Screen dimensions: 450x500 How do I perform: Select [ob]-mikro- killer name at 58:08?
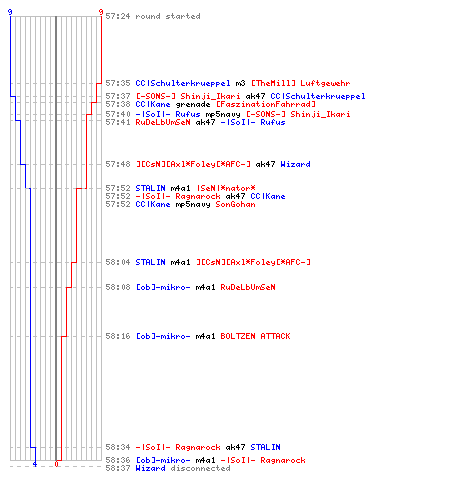(163, 287)
